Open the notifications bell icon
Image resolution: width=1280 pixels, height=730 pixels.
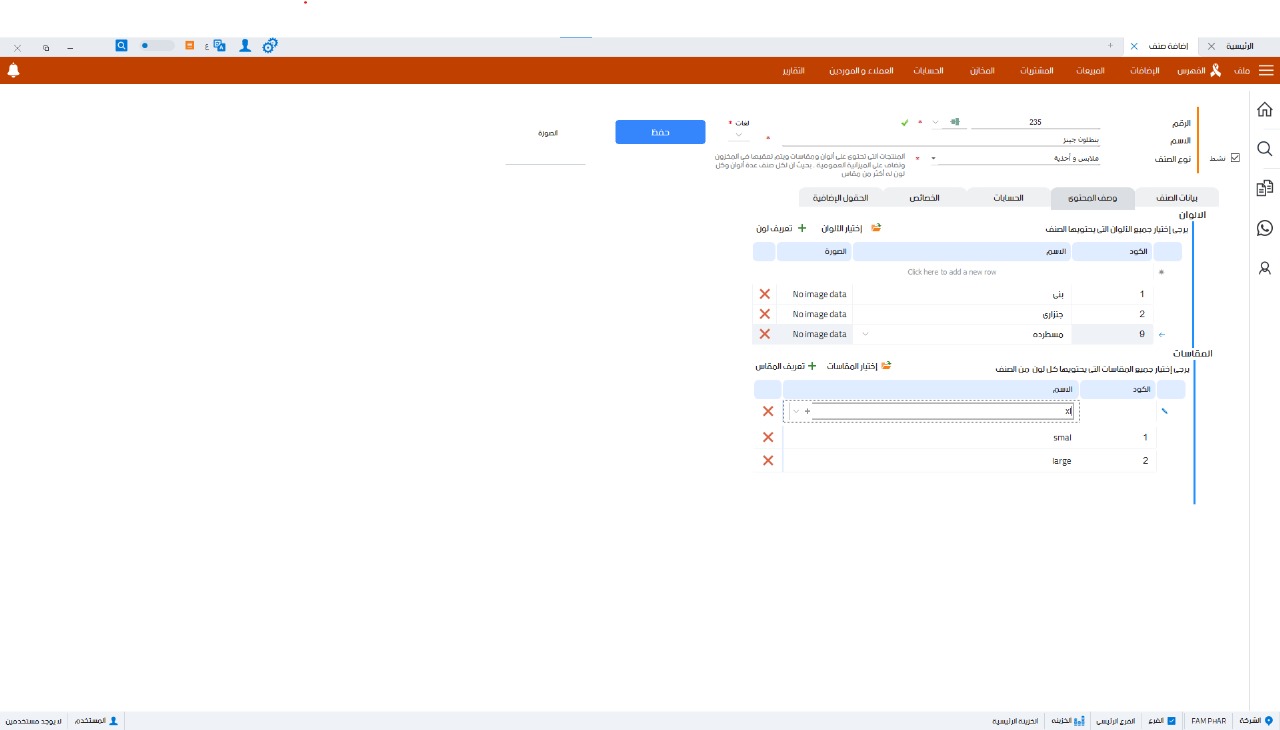(x=13, y=71)
